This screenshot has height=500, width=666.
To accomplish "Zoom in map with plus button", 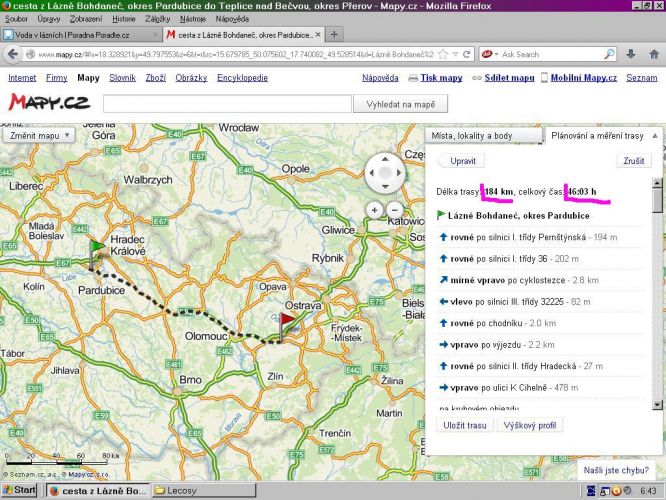I will click(374, 210).
